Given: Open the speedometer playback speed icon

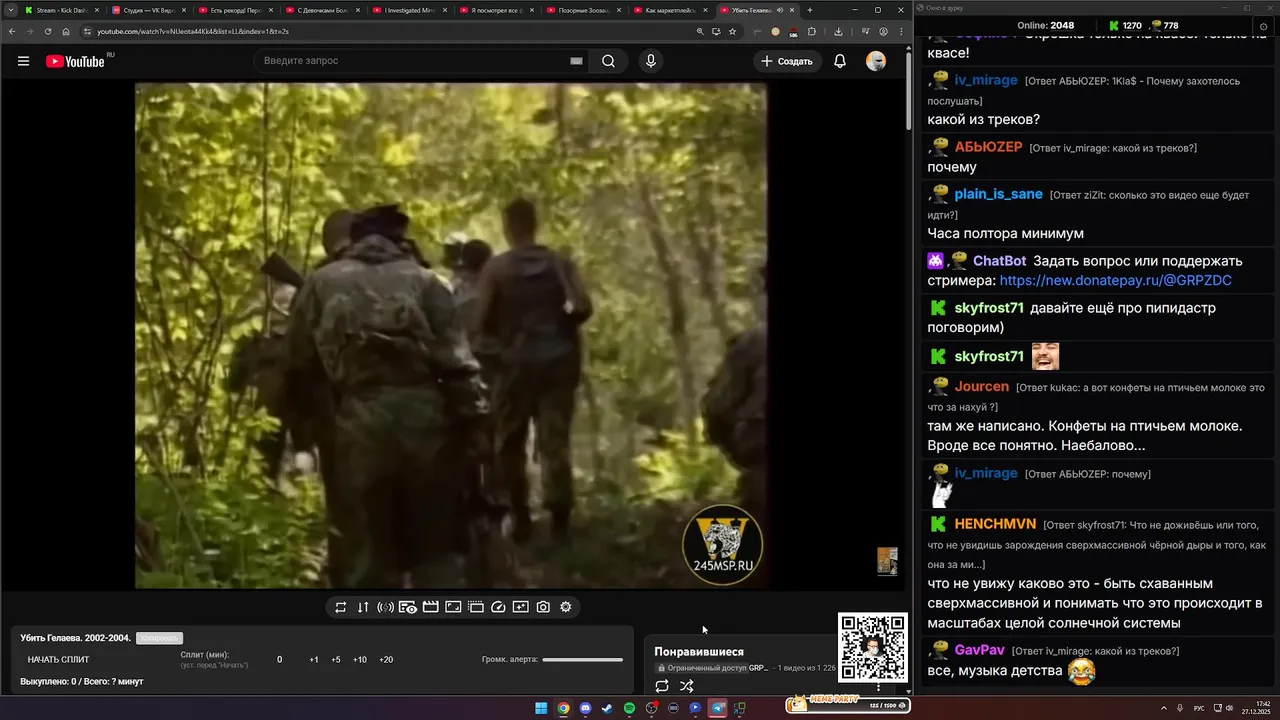Looking at the screenshot, I should click(498, 607).
